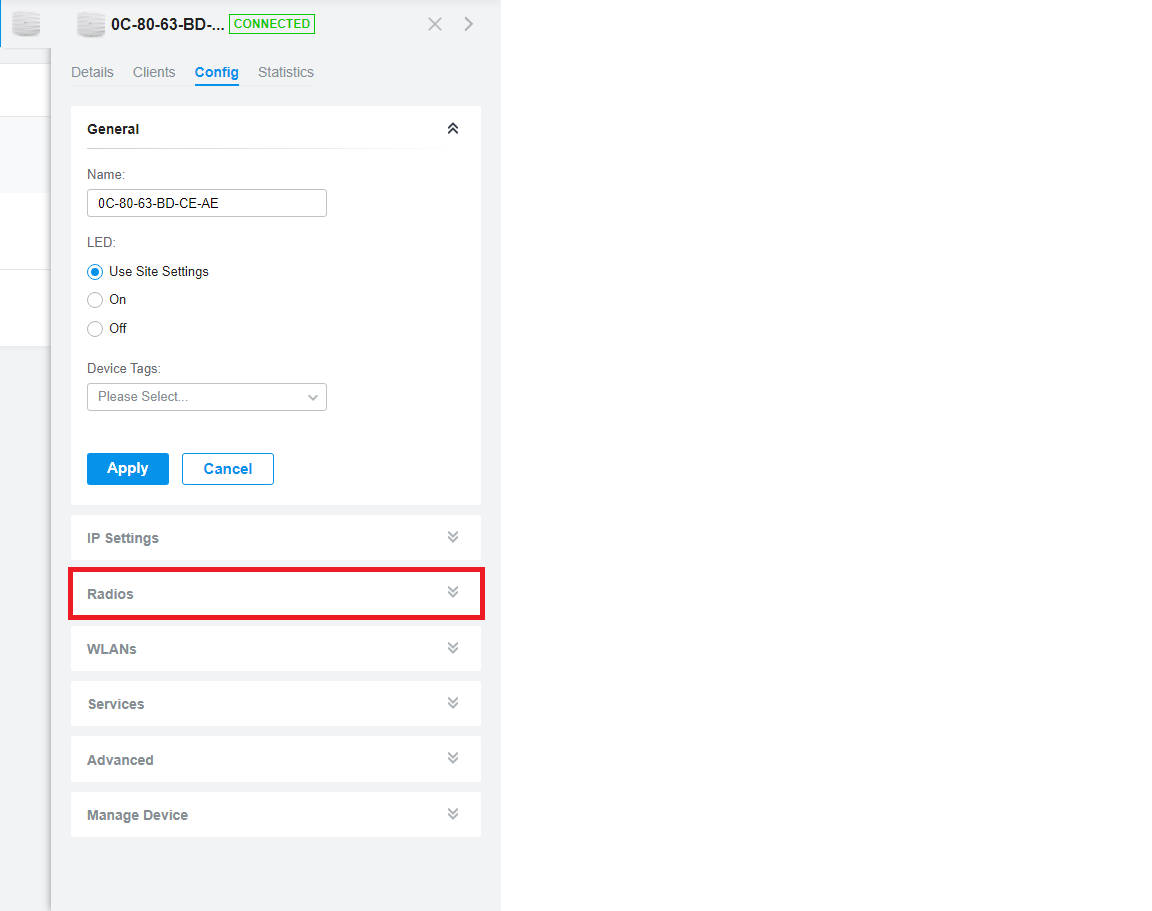Click the Radios double-chevron icon
Screen dimensions: 1152x911
point(453,593)
